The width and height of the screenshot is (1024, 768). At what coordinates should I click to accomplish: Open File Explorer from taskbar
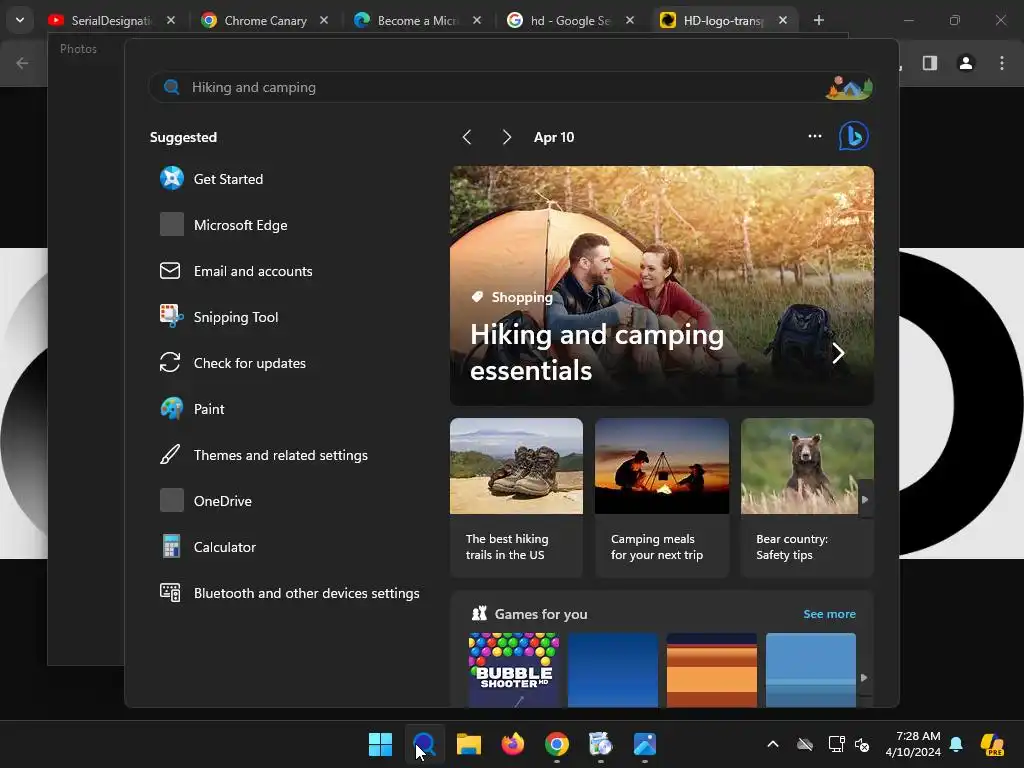pyautogui.click(x=468, y=744)
